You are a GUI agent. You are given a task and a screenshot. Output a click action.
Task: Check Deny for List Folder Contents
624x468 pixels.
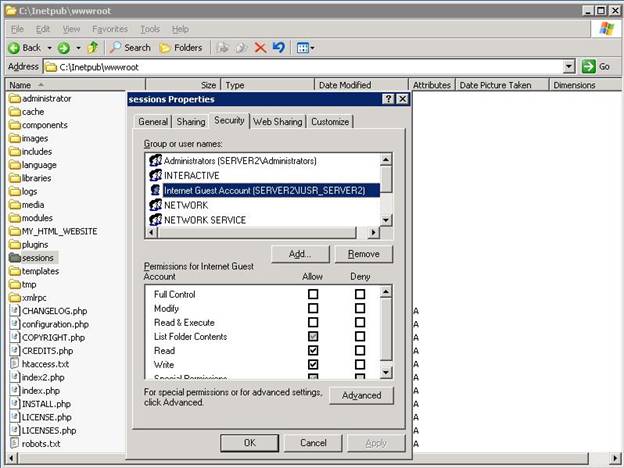(360, 337)
